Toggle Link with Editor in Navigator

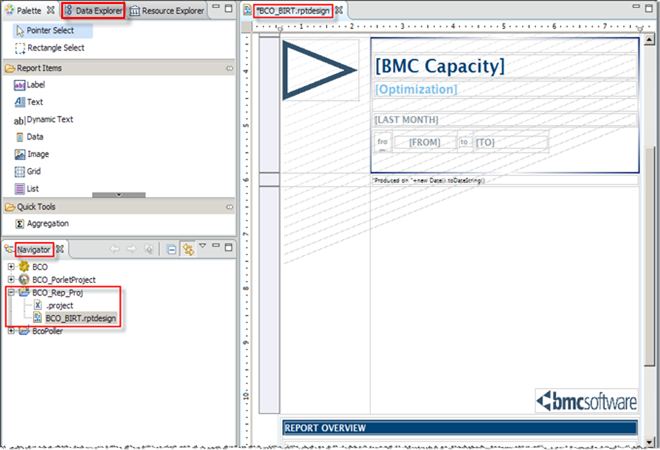coord(188,250)
